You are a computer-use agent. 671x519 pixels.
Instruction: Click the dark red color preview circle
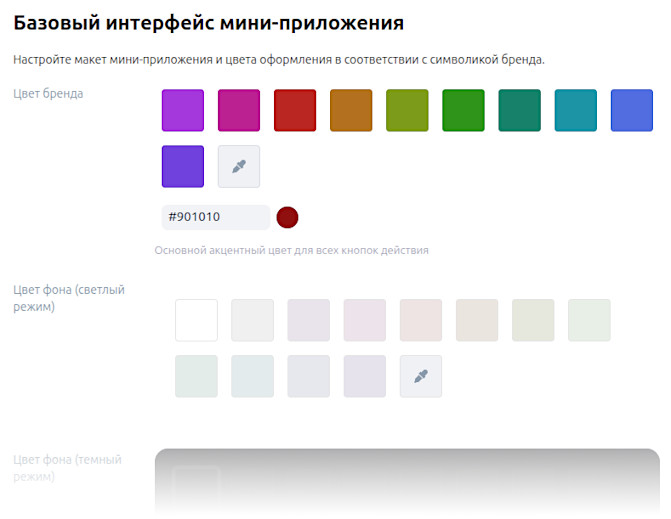click(288, 217)
